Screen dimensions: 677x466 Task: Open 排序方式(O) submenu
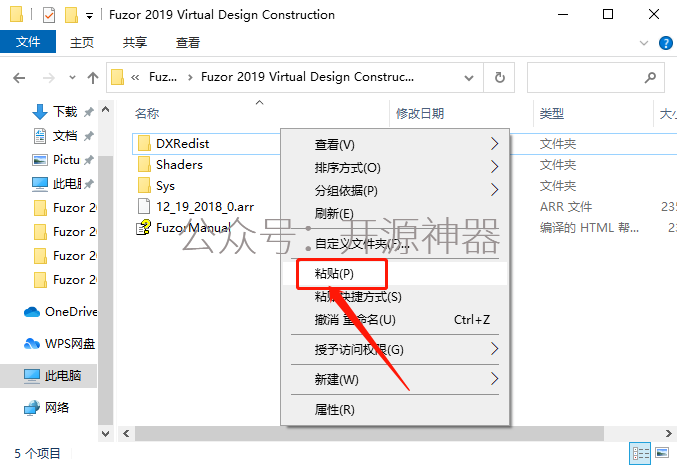(x=395, y=167)
